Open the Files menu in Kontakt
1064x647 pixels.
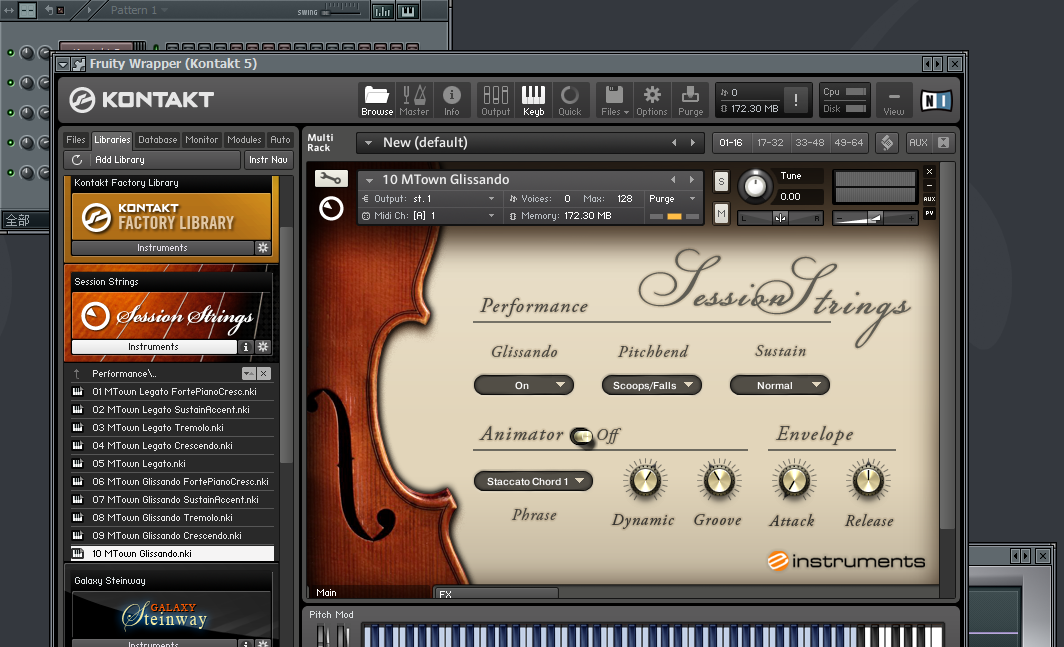click(x=615, y=100)
